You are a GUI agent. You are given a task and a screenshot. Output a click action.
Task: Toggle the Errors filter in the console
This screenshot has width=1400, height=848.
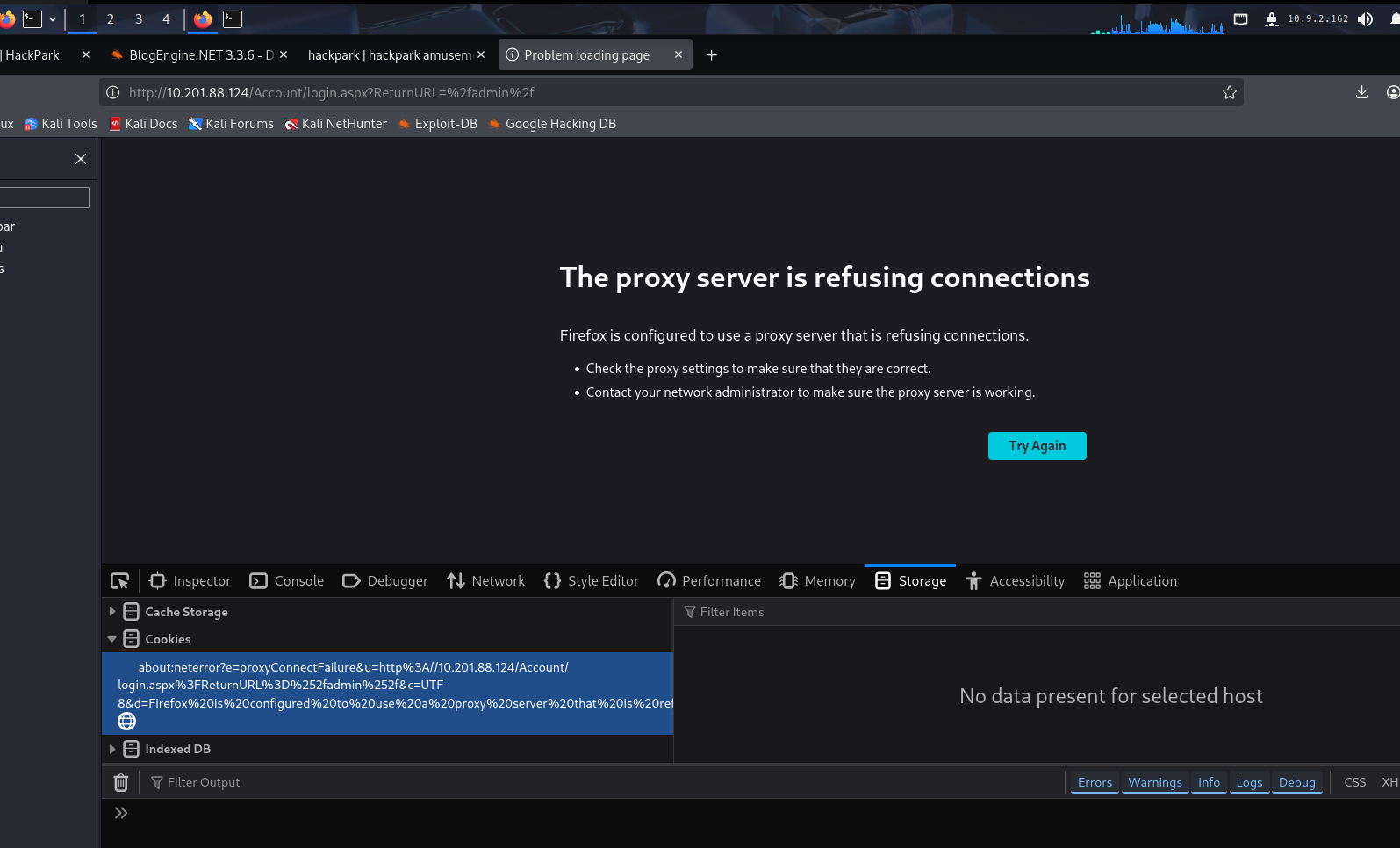[1095, 782]
